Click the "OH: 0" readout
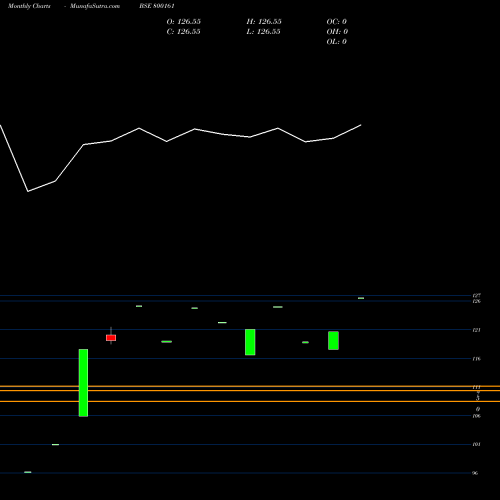This screenshot has width=500, height=500. click(337, 32)
